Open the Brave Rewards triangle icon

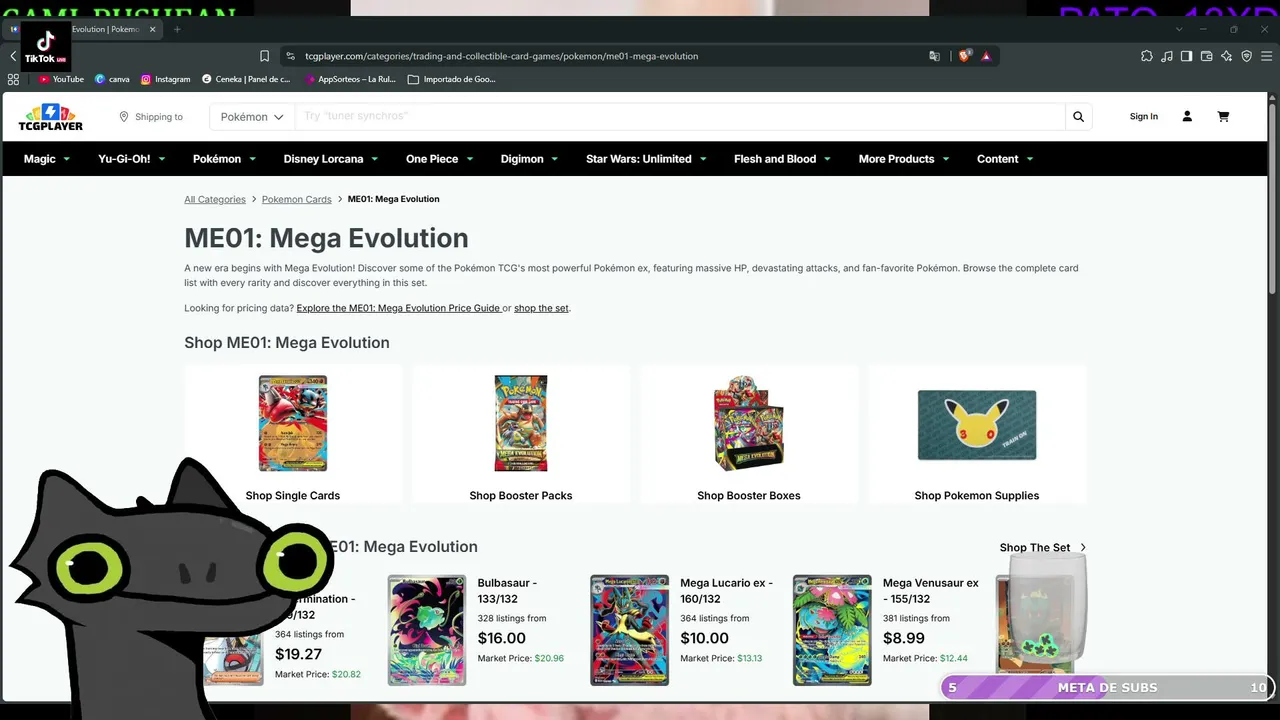[986, 56]
